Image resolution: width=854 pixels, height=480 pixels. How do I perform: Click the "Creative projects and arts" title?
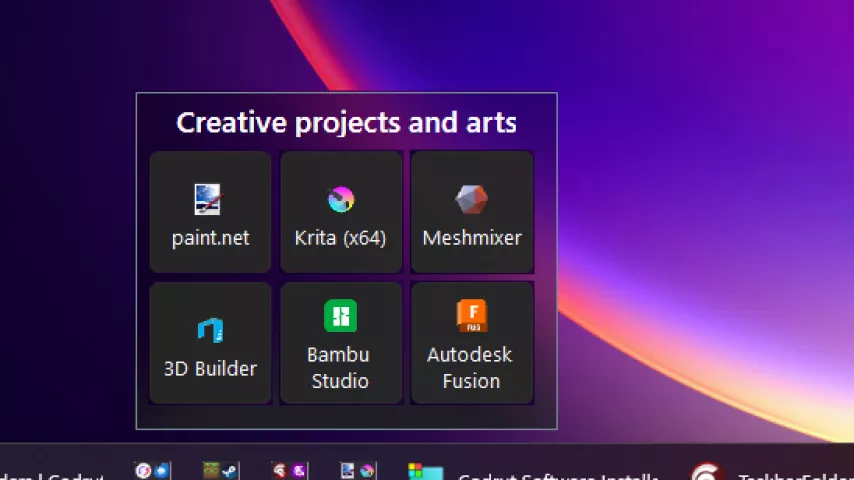(346, 122)
